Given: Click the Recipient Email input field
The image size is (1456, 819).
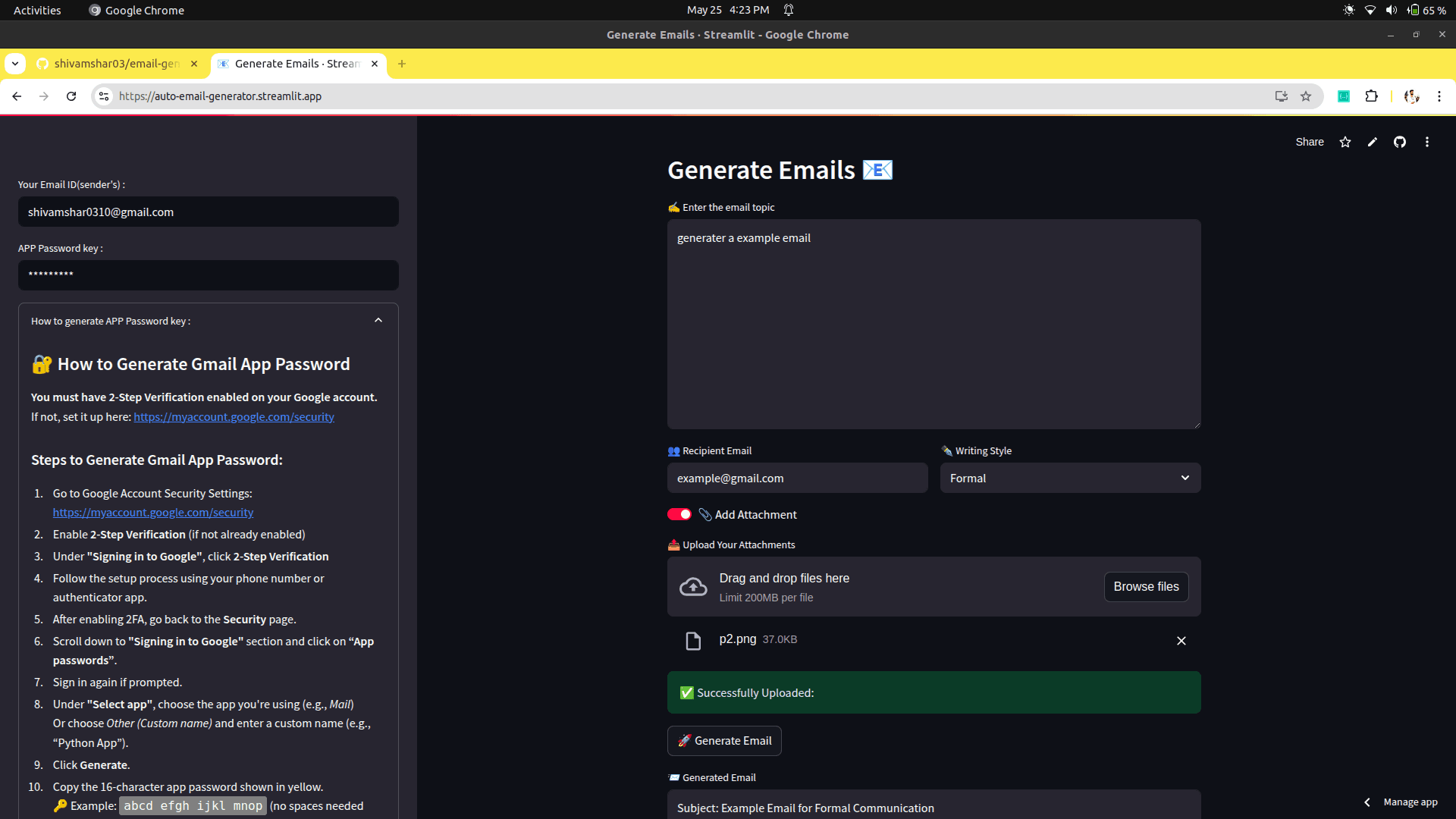Looking at the screenshot, I should click(797, 478).
